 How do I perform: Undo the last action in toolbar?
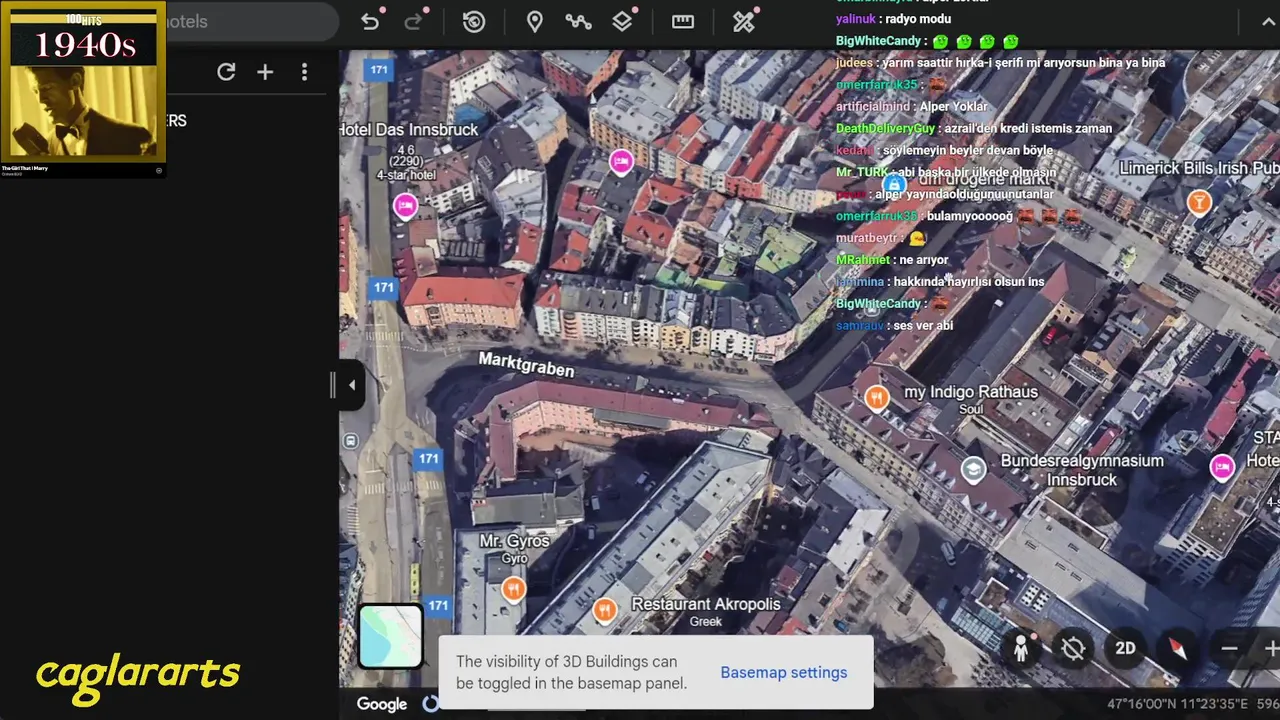point(370,22)
